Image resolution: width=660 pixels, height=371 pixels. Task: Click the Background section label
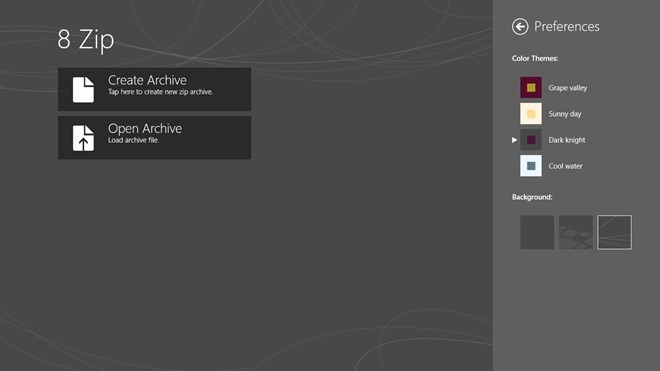(x=532, y=197)
